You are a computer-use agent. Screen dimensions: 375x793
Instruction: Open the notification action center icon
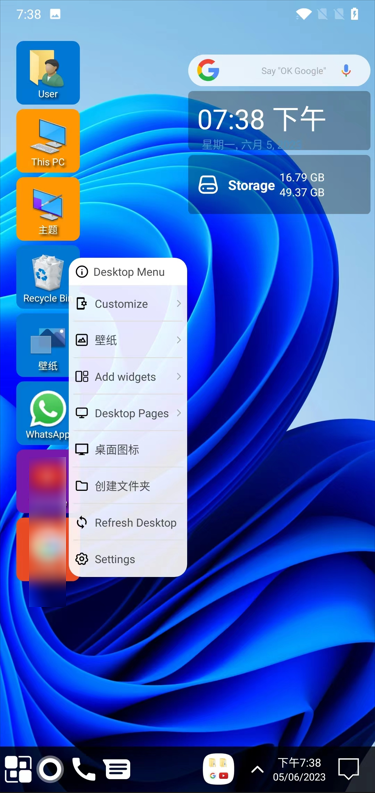coord(348,769)
